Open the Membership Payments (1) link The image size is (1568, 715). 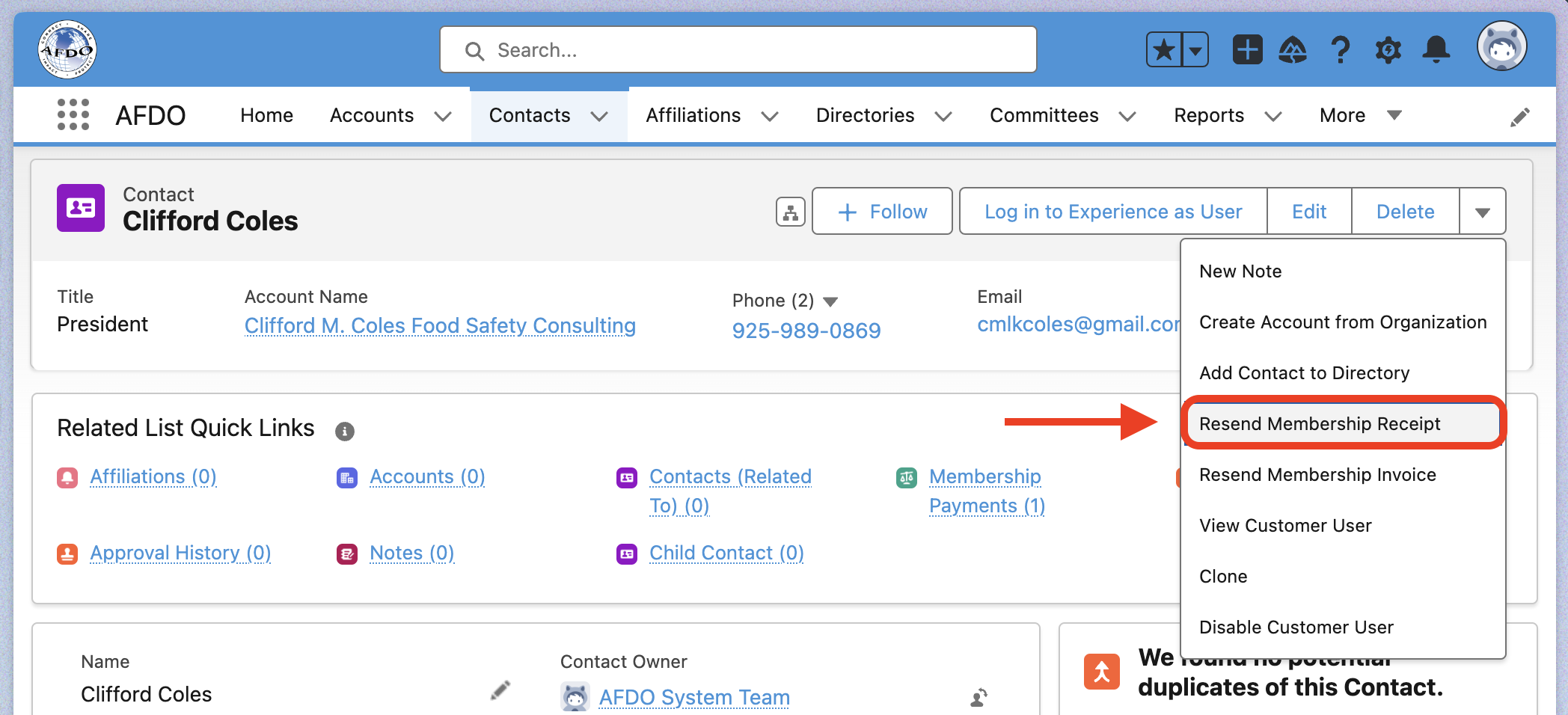pos(987,491)
